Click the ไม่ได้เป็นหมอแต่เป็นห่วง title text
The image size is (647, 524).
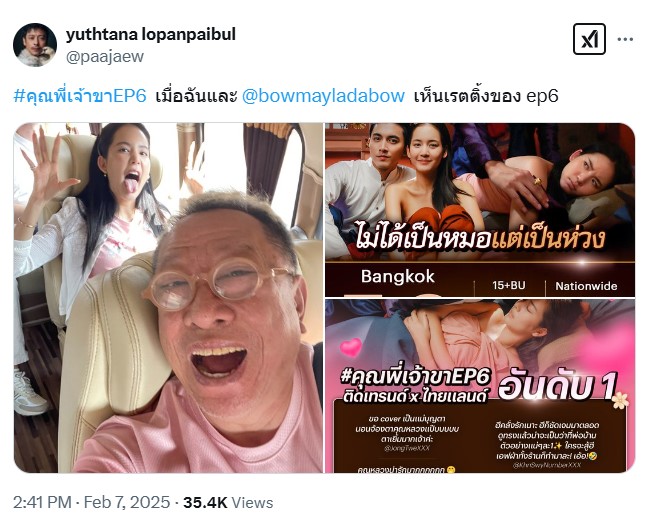(x=480, y=239)
